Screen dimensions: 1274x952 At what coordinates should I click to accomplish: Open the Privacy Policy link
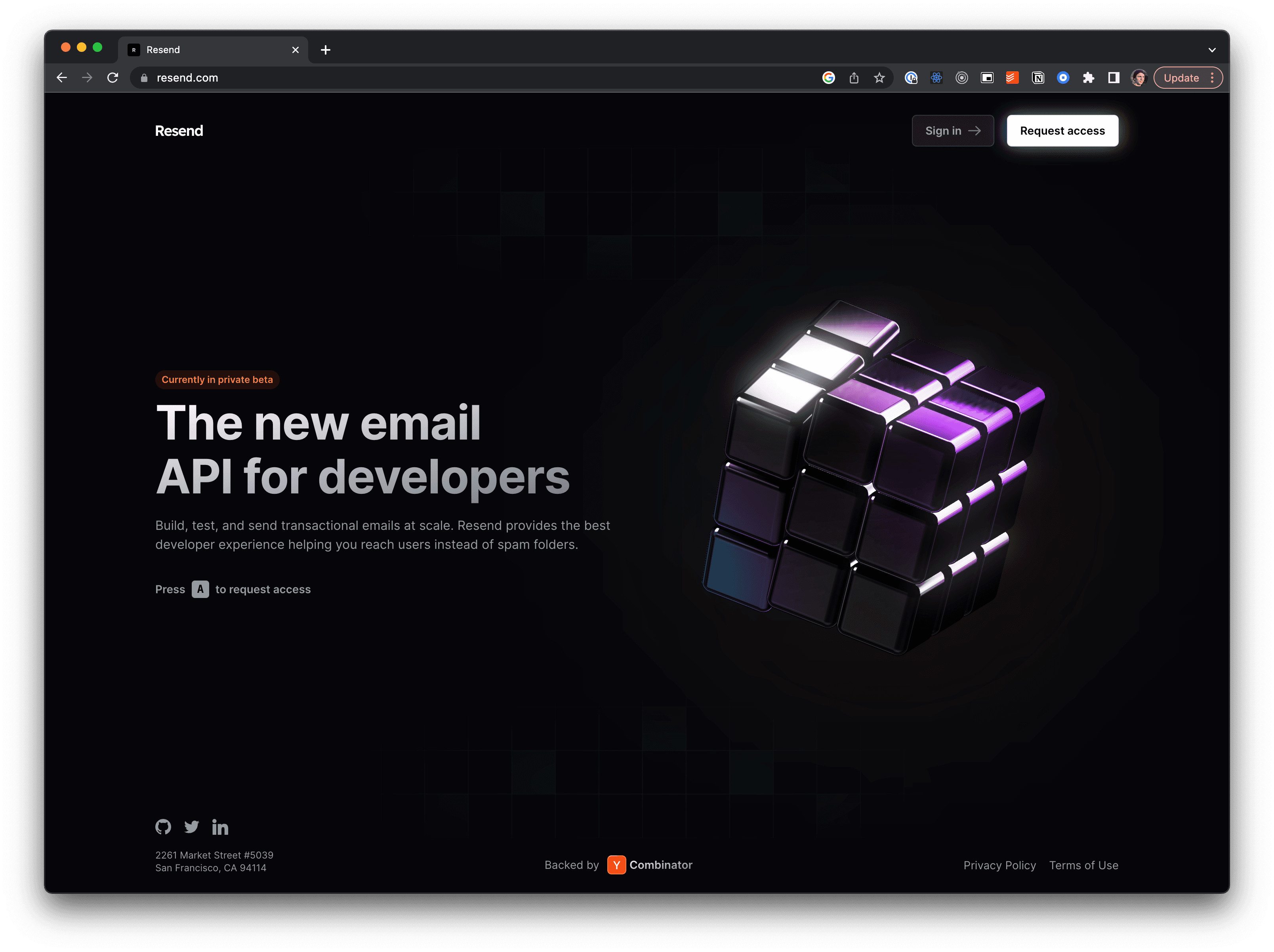click(999, 865)
